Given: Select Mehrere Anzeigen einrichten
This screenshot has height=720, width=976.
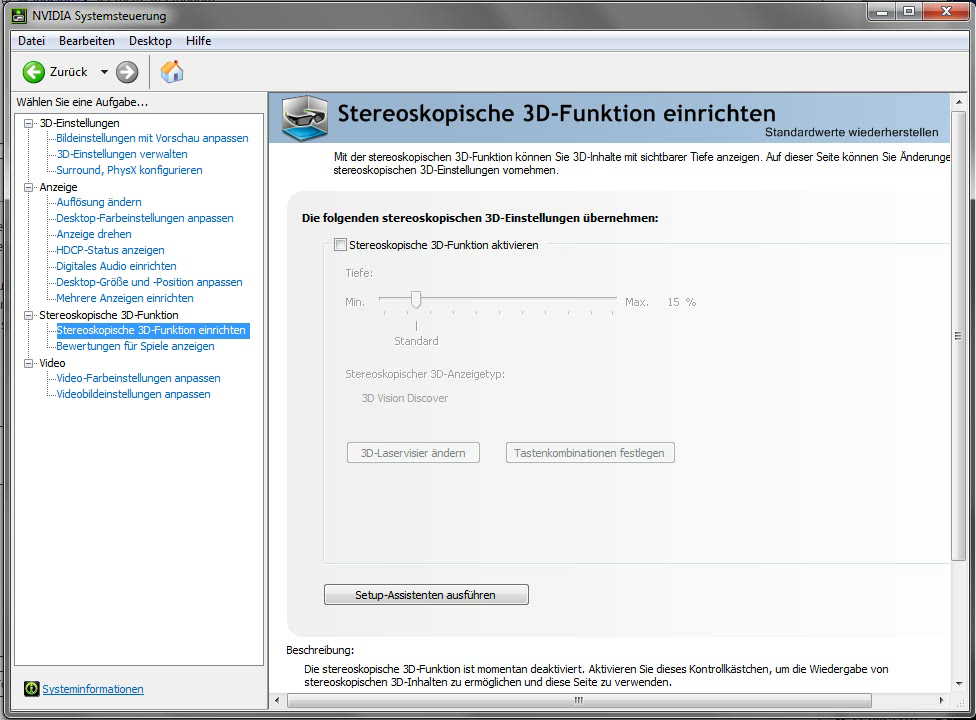Looking at the screenshot, I should coord(125,298).
